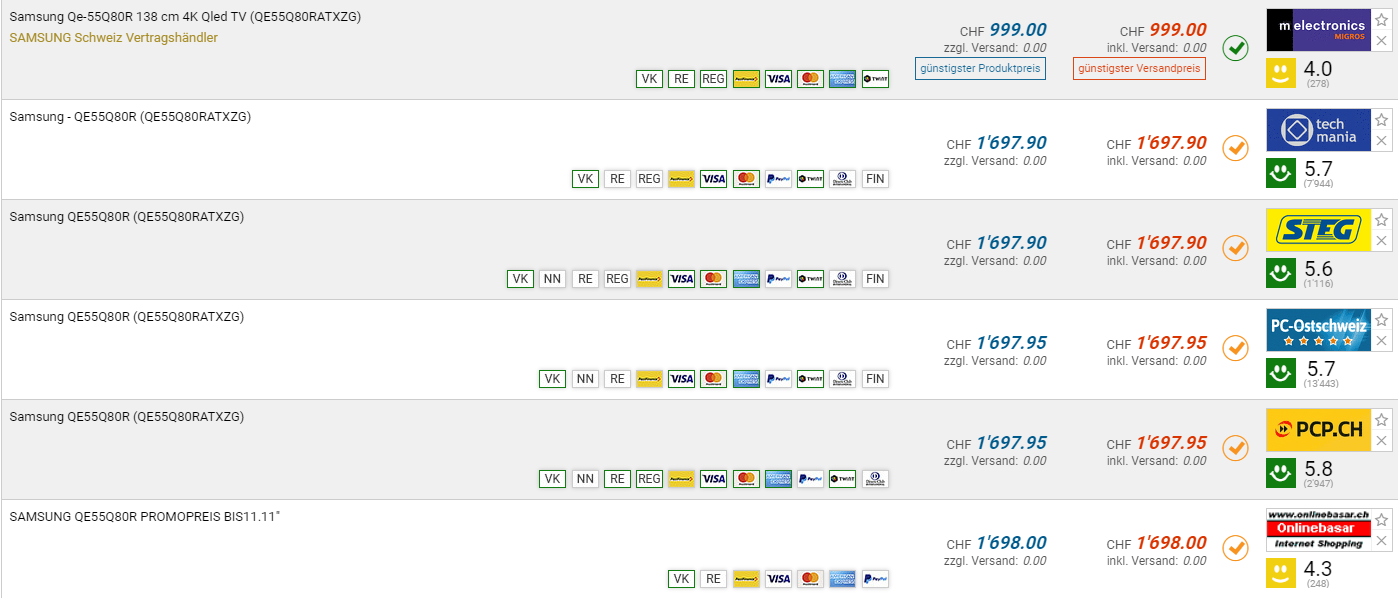The image size is (1398, 598).
Task: Hide the Techmania offer with the X
Action: point(1381,141)
